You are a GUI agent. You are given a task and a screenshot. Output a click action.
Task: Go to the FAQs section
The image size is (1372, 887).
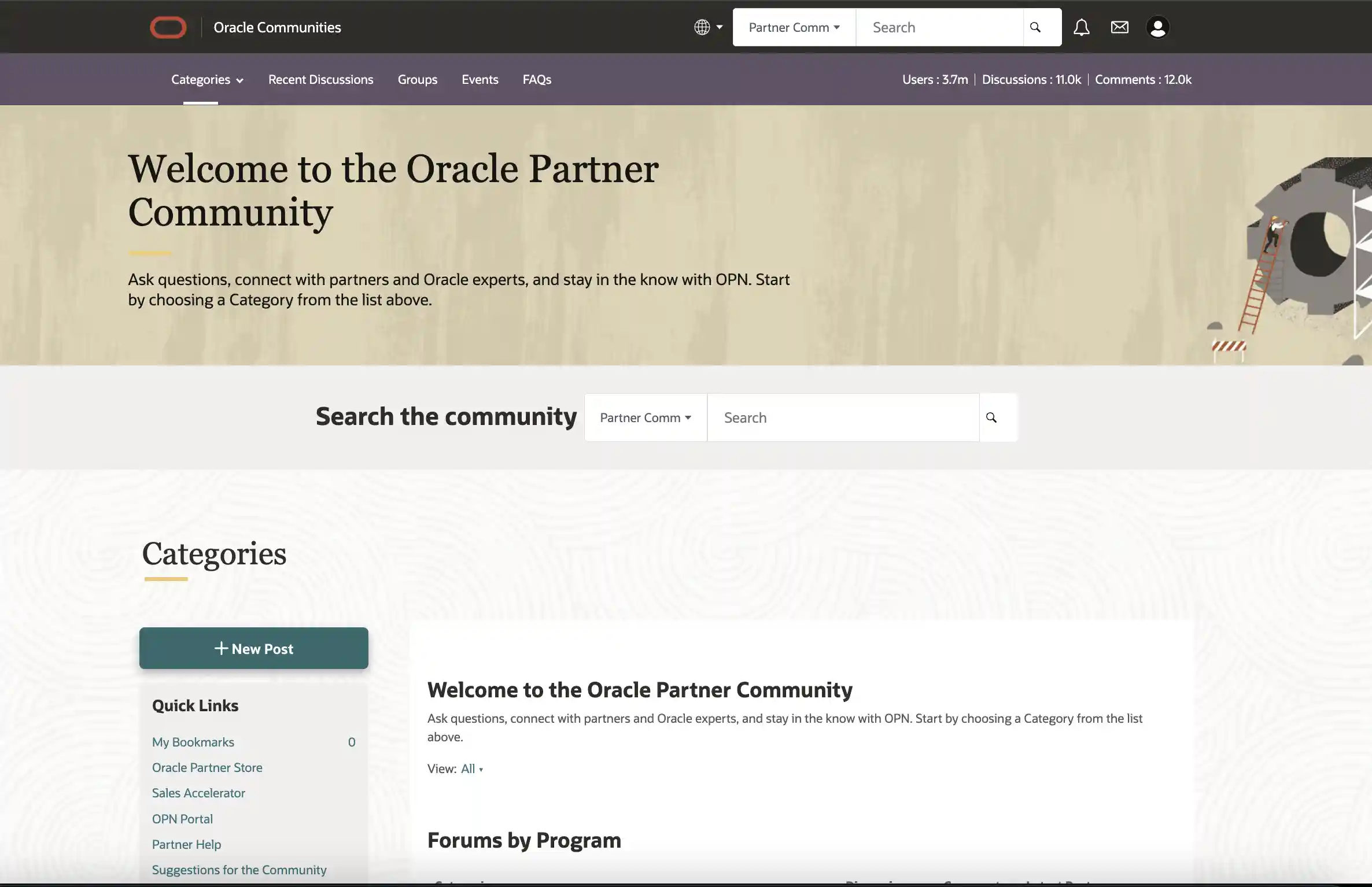click(536, 79)
